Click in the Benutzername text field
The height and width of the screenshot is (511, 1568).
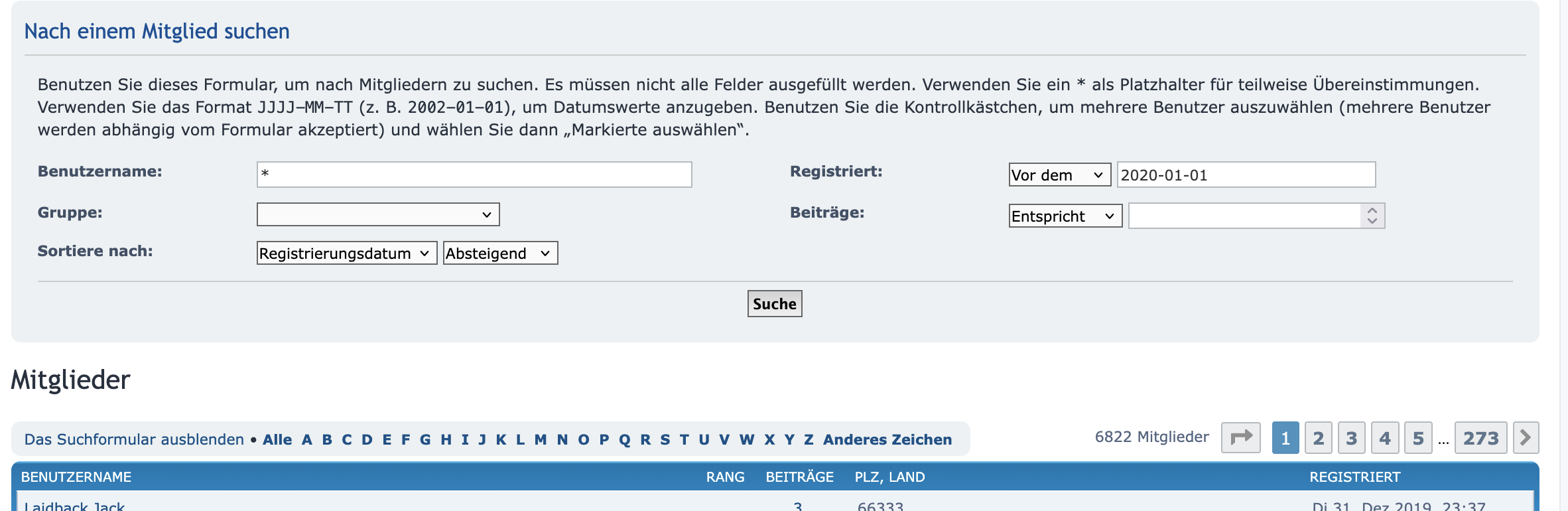pos(474,175)
